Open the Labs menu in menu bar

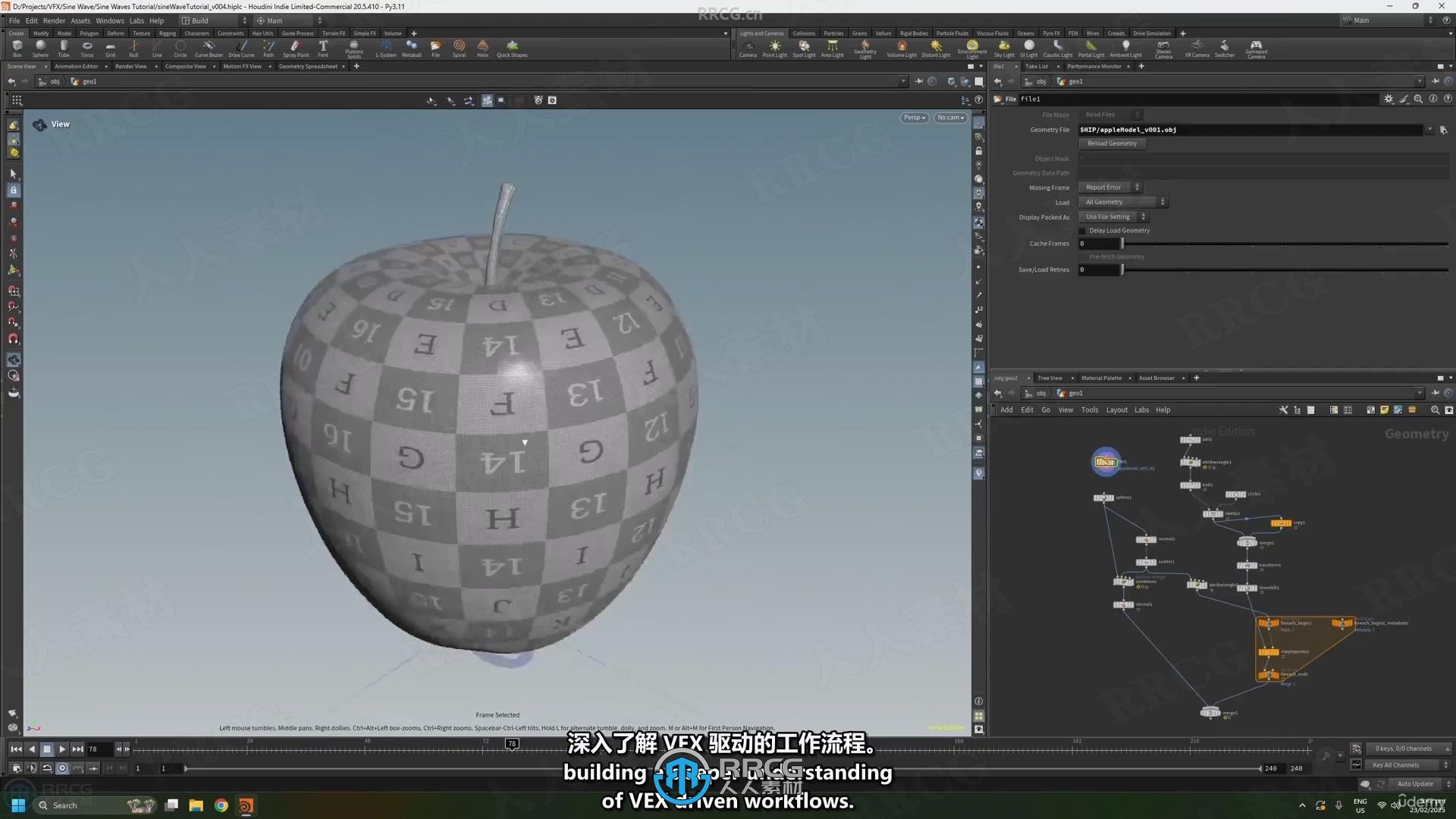pyautogui.click(x=136, y=20)
